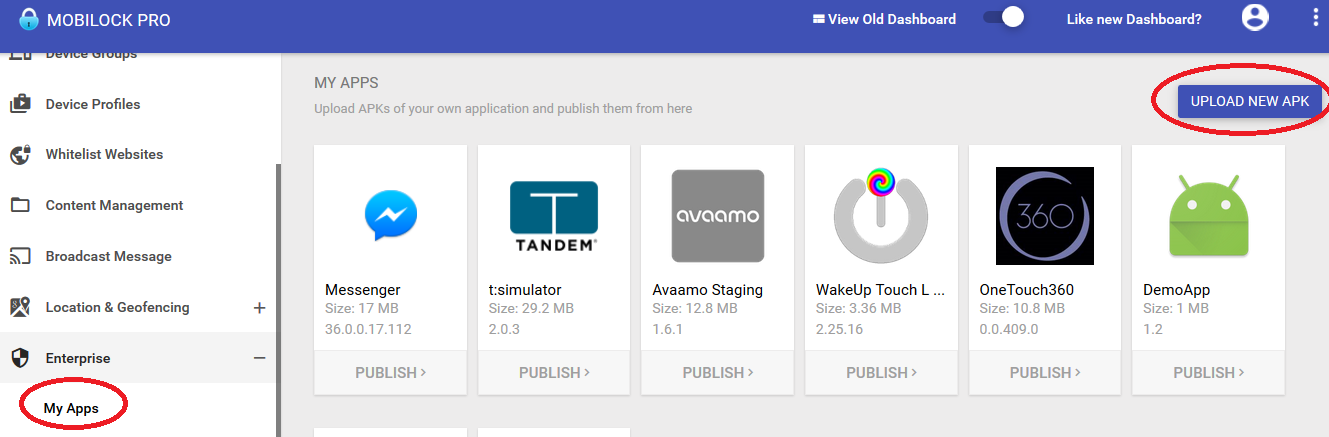The height and width of the screenshot is (437, 1329).
Task: Click Avaamo Staging version 1.6.1
Action: click(667, 329)
